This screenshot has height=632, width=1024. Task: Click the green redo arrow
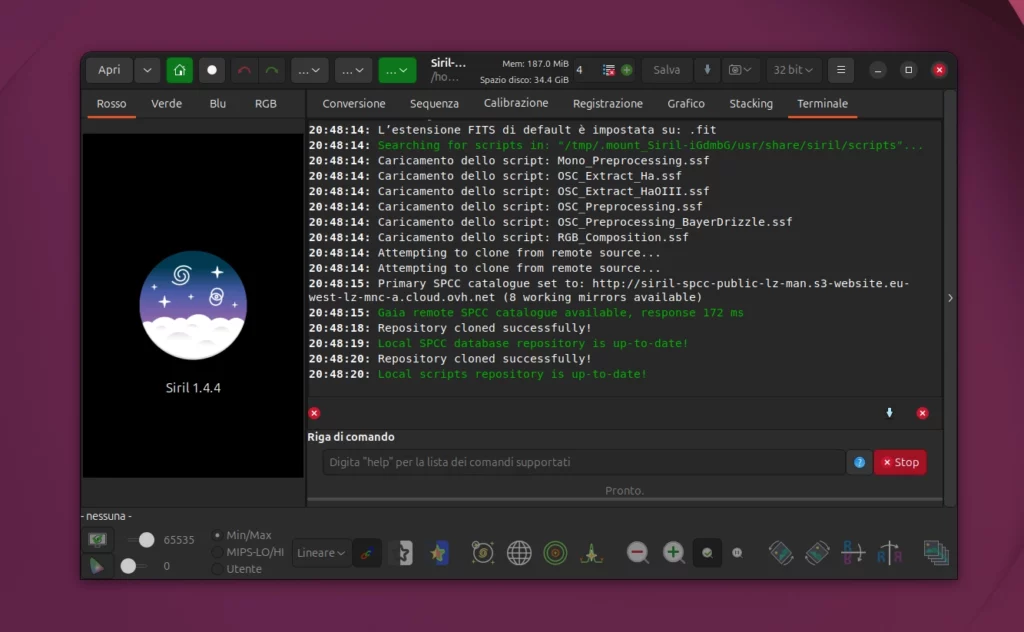(x=272, y=70)
